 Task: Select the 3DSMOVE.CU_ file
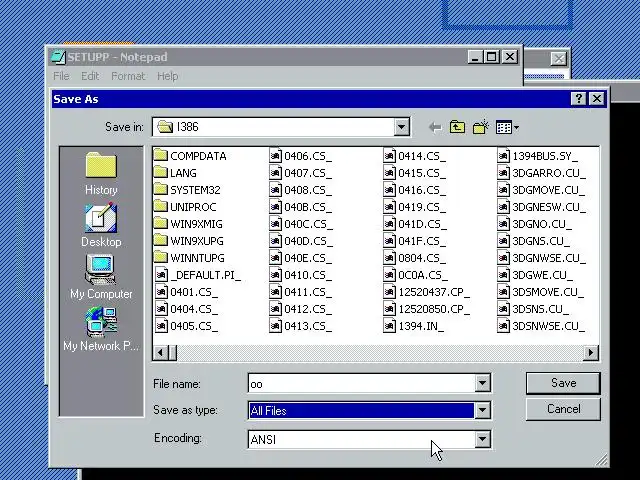[540, 292]
